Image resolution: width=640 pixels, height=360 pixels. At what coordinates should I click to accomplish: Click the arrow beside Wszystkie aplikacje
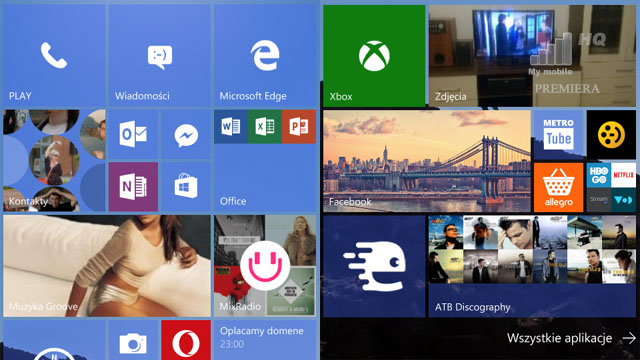(x=629, y=338)
